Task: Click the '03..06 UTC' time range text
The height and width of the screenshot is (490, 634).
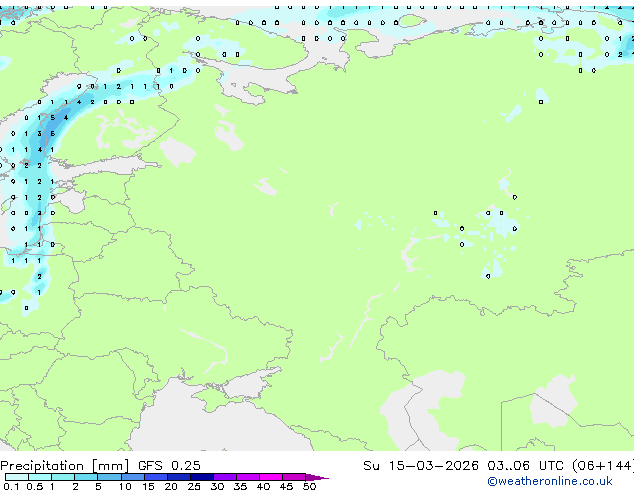Action: point(525,465)
